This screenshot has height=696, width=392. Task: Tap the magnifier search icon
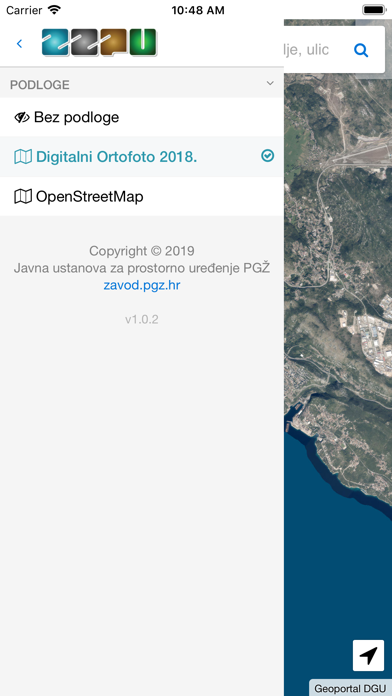(x=361, y=50)
